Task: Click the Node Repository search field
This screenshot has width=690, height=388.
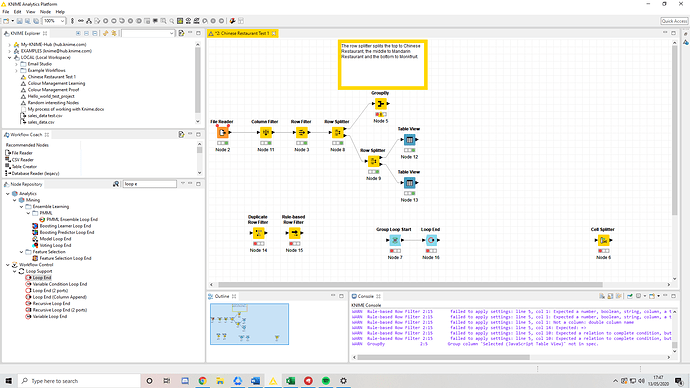Action: [x=150, y=184]
